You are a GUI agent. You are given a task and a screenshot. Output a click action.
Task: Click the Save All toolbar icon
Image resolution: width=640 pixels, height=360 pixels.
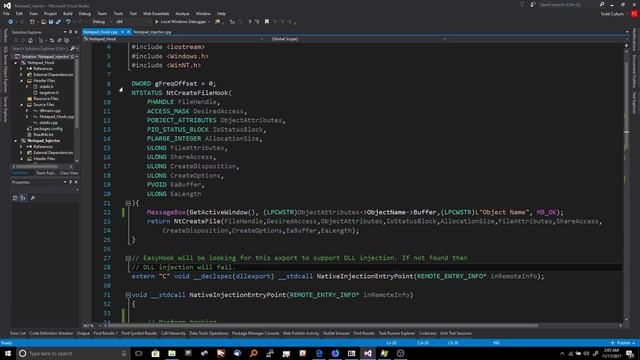pos(58,22)
